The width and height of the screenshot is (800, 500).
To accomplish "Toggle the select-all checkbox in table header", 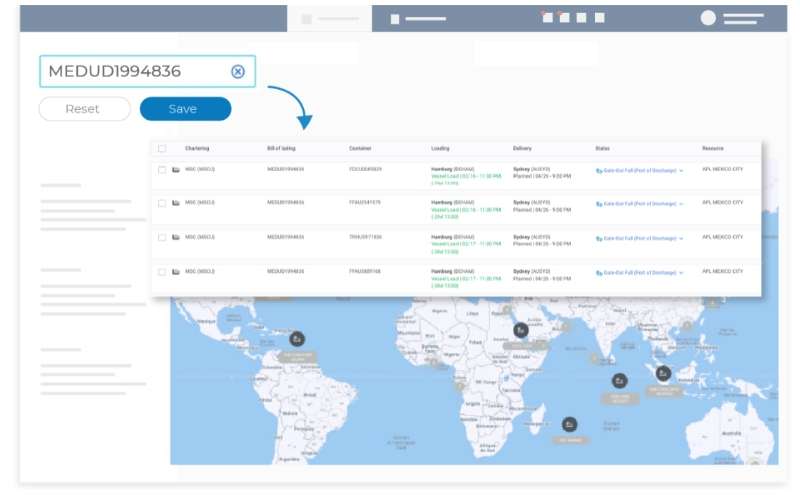I will pyautogui.click(x=162, y=148).
